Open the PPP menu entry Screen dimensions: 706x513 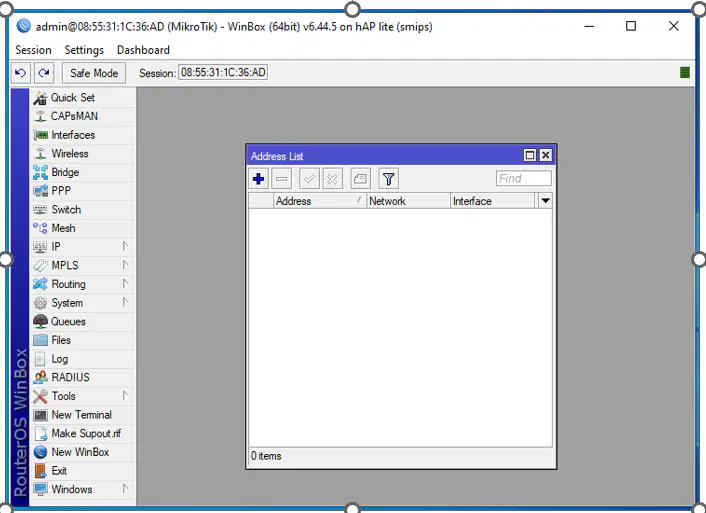click(x=83, y=191)
